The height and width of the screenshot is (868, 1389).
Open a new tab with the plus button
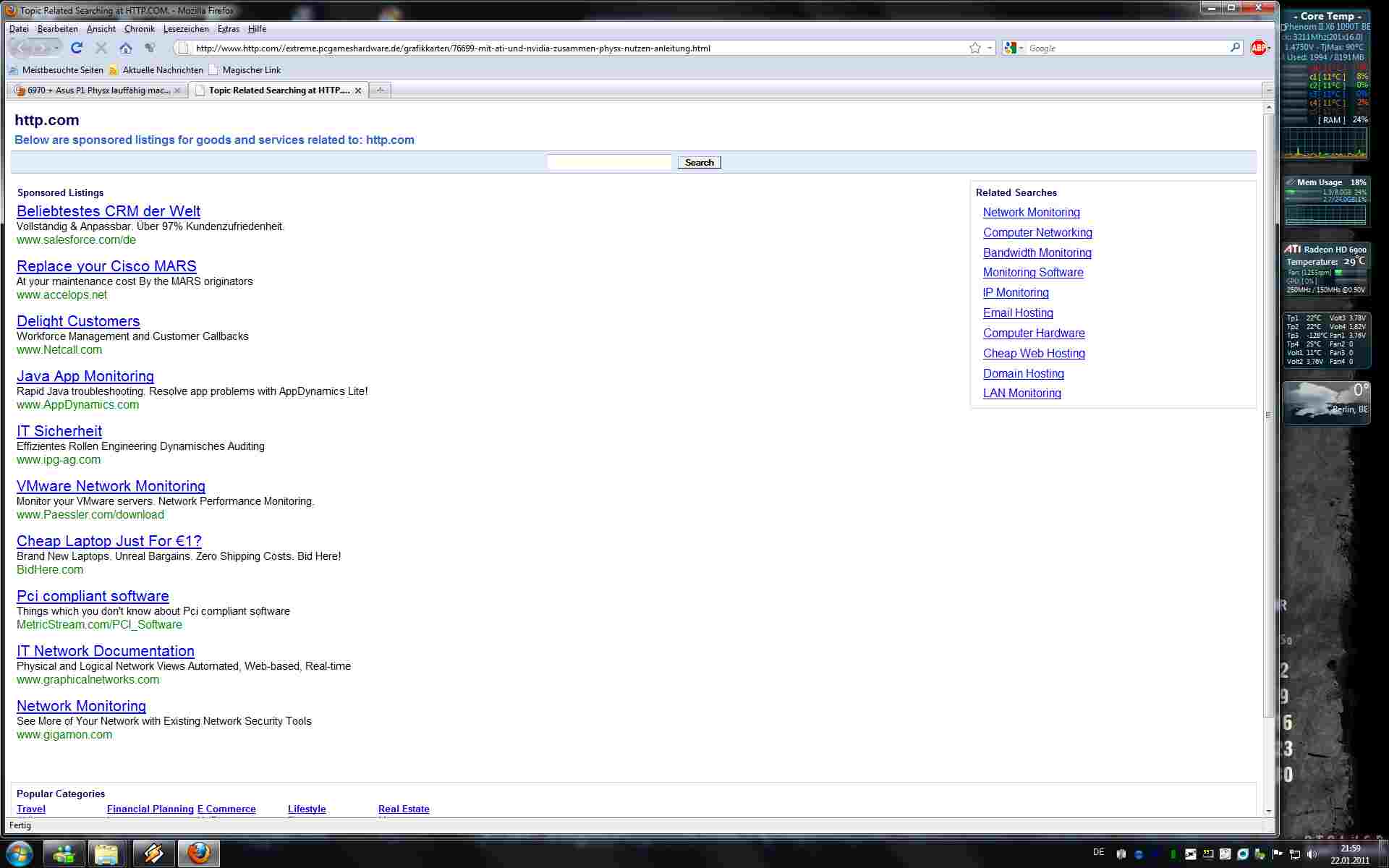[380, 90]
